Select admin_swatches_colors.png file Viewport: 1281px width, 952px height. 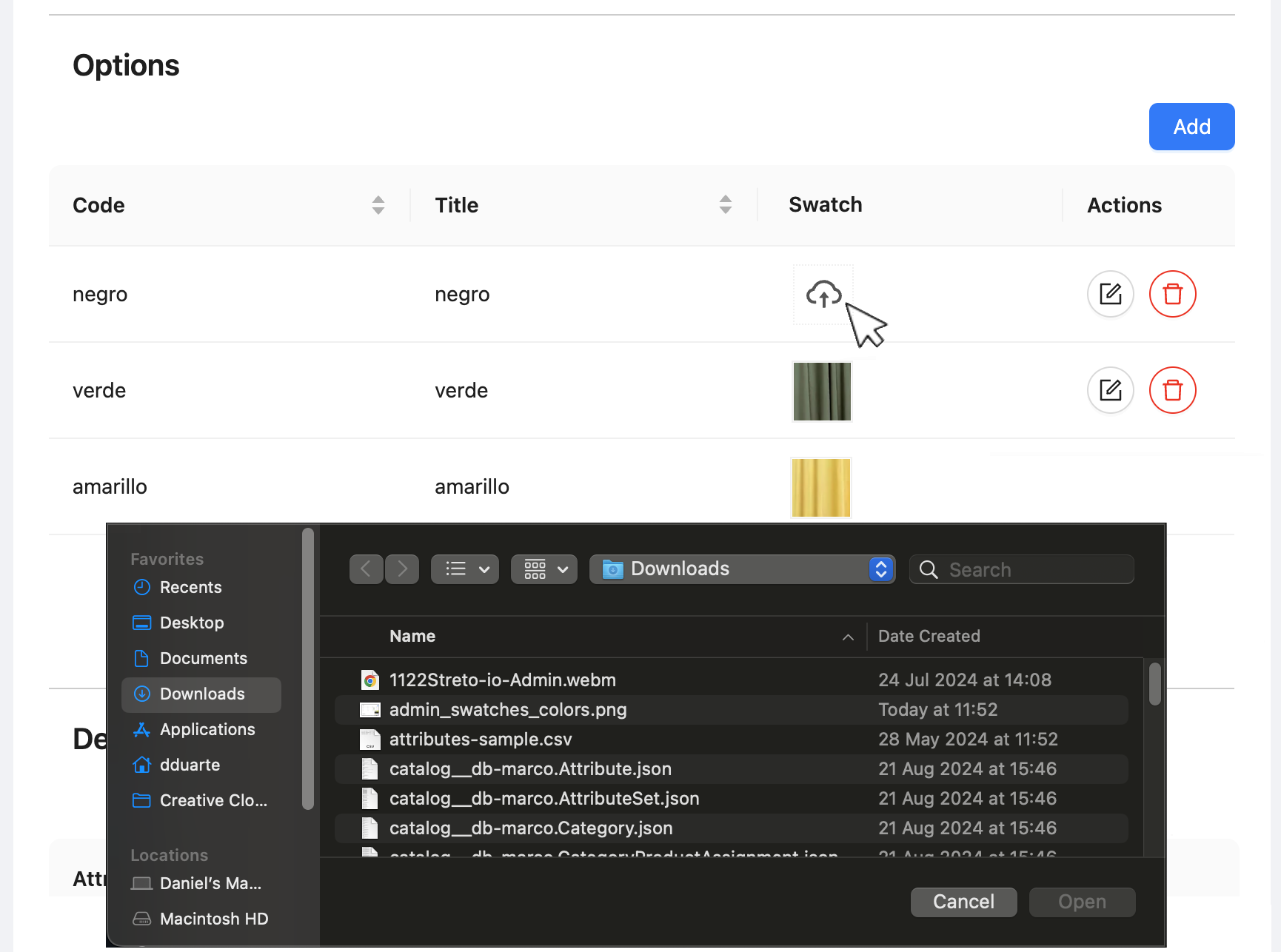[508, 710]
